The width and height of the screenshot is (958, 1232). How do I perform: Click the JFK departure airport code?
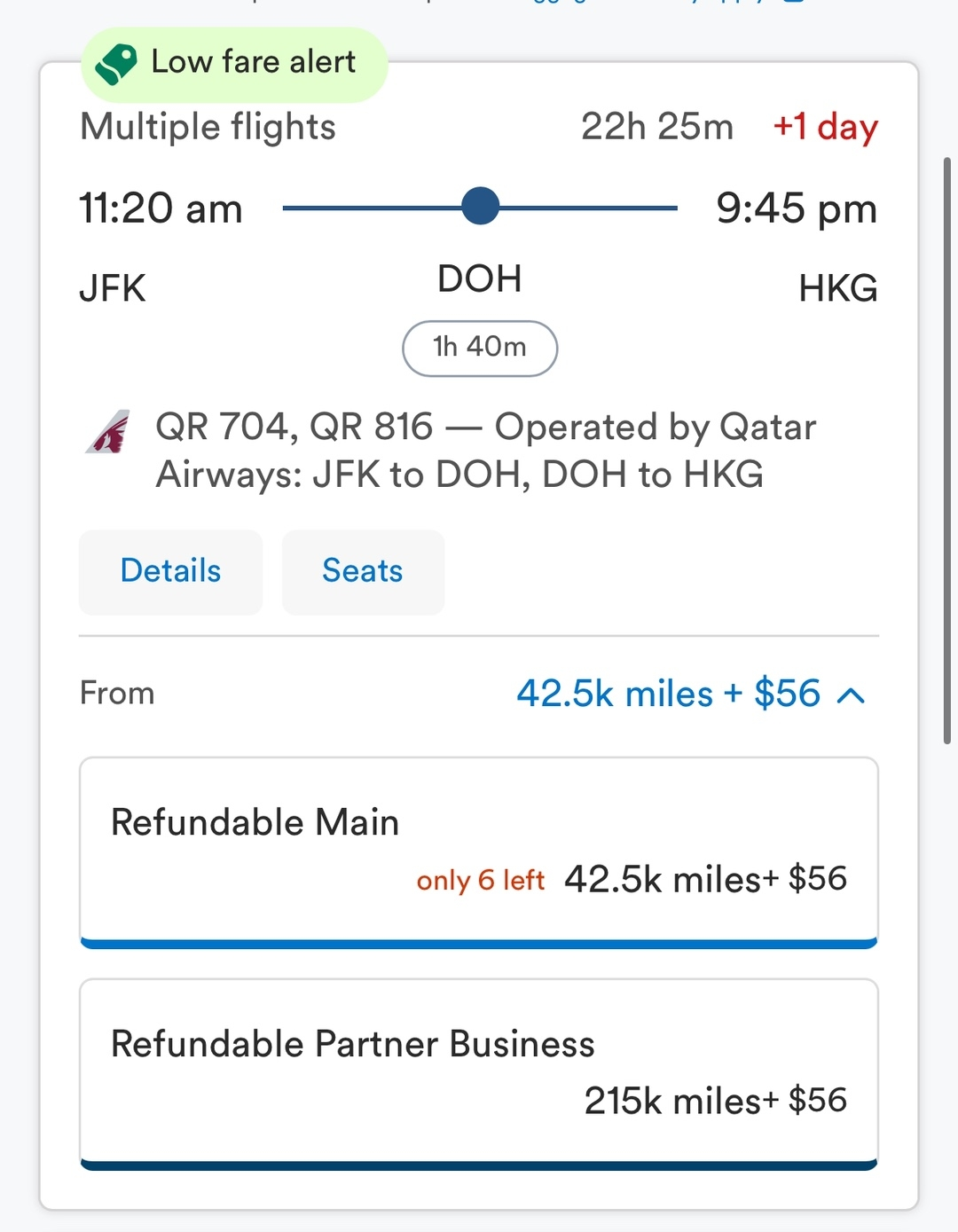(x=113, y=288)
